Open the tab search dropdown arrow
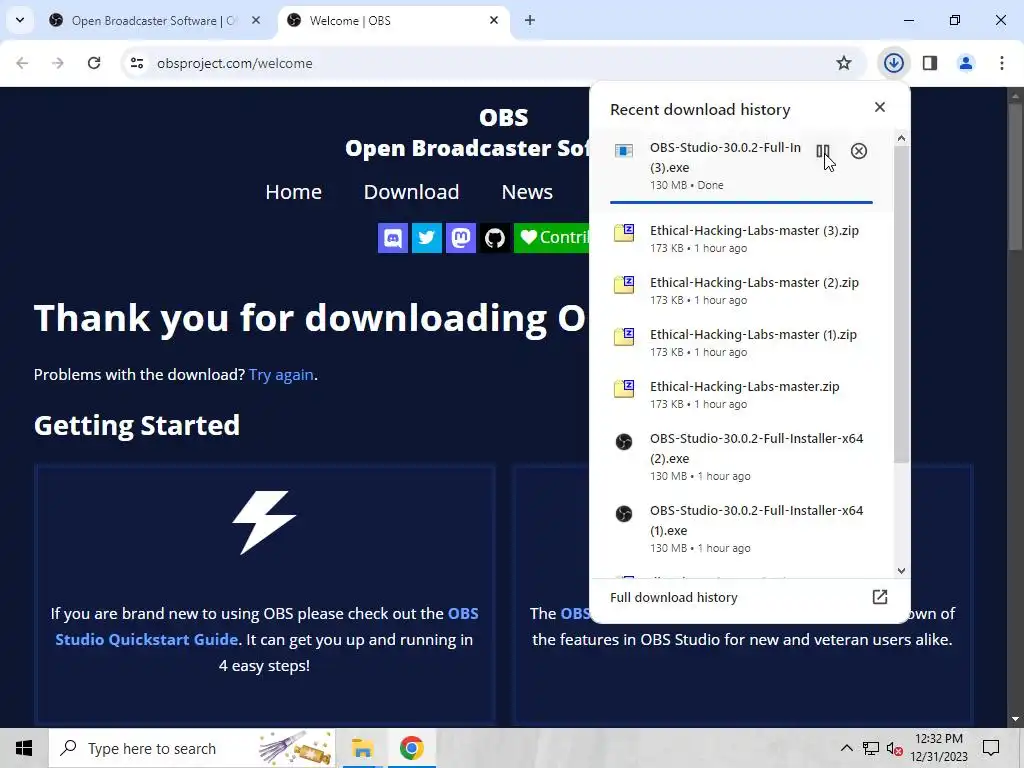 (x=20, y=20)
